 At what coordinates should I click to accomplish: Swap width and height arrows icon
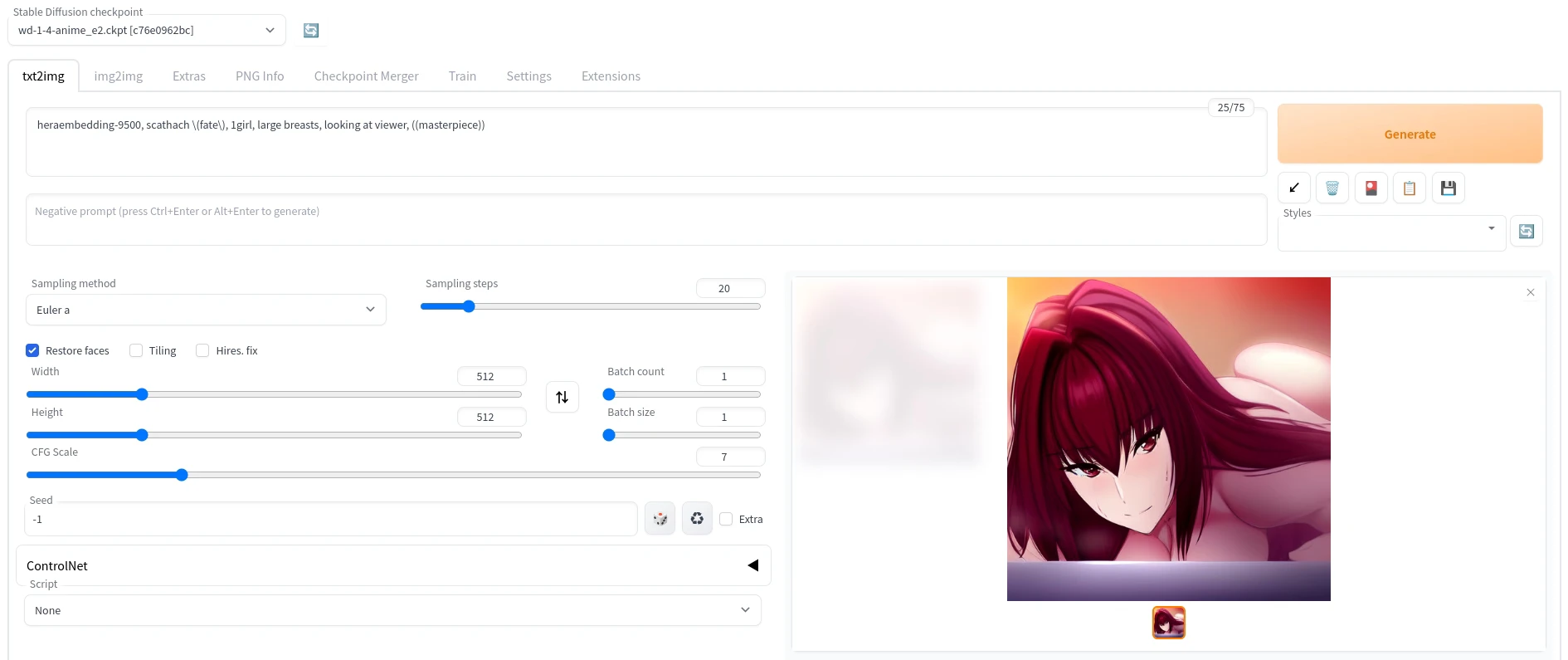pos(562,397)
